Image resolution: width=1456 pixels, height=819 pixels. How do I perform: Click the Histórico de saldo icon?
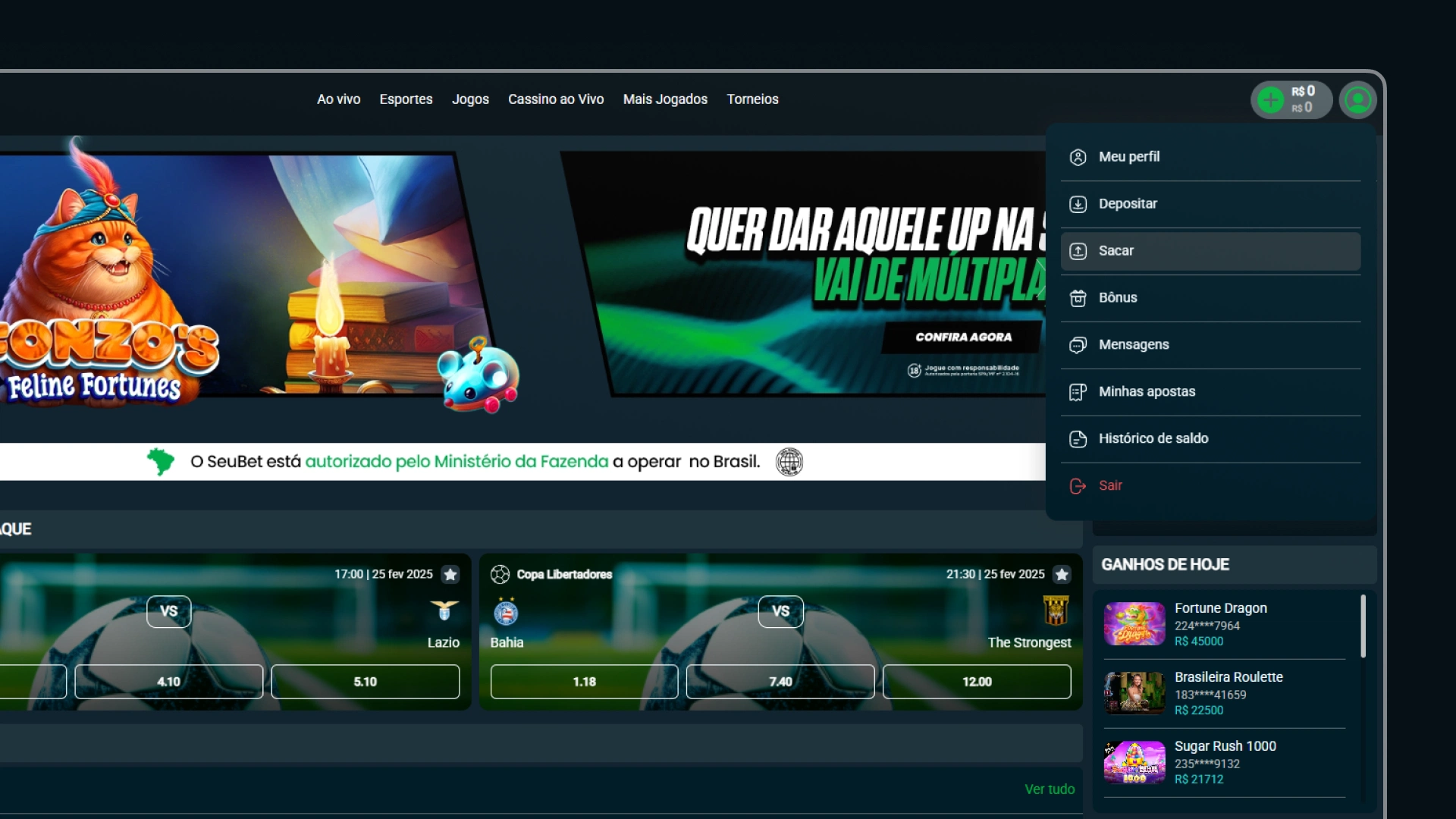tap(1078, 439)
